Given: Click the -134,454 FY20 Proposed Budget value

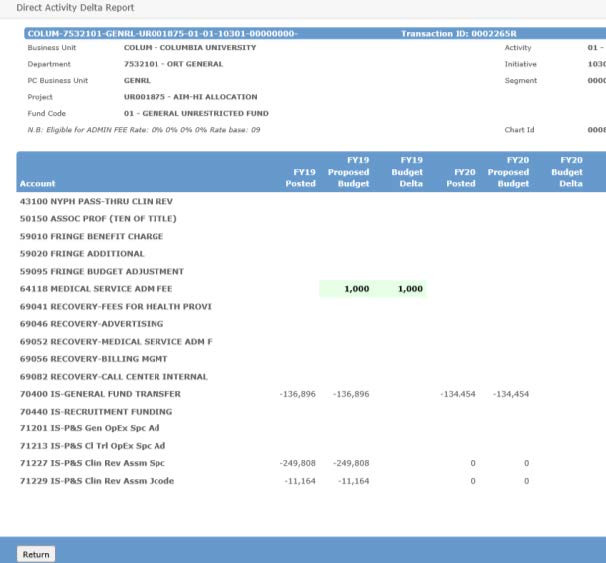Looking at the screenshot, I should click(x=511, y=394).
